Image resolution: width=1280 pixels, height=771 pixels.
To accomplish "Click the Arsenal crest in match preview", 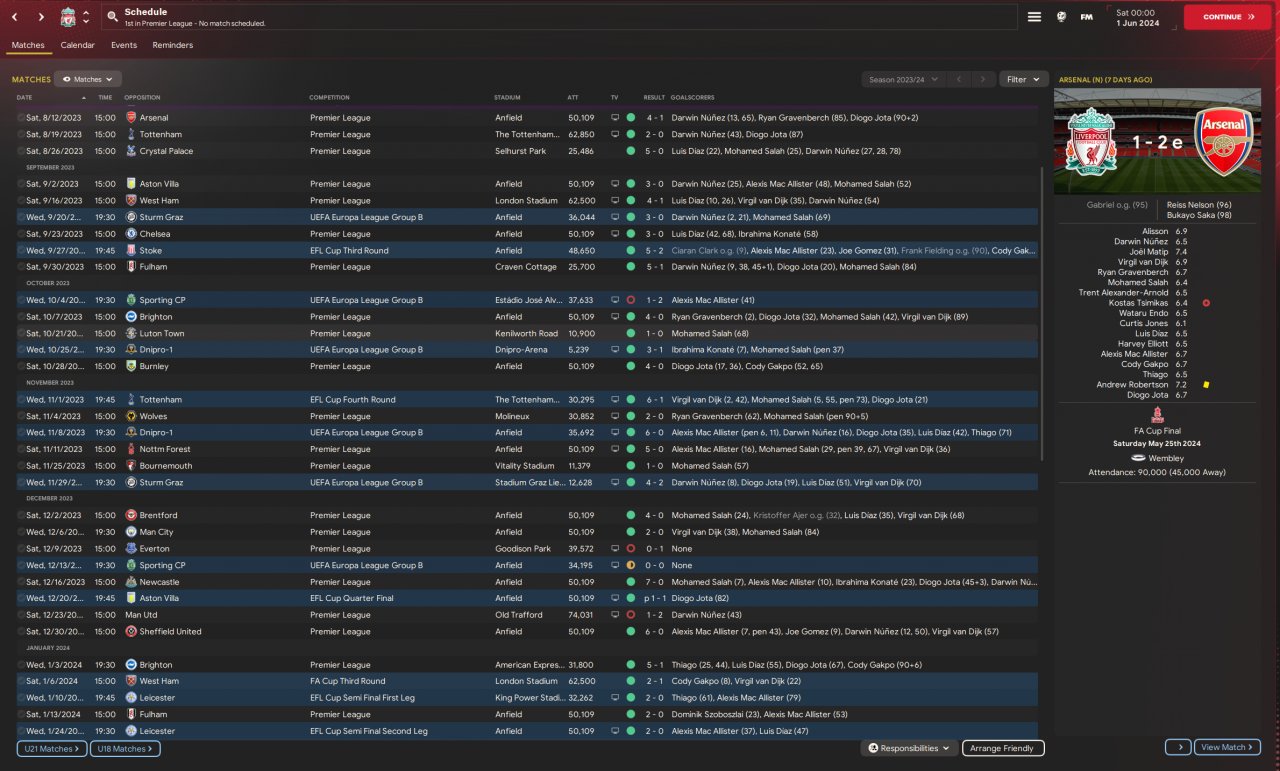I will [1222, 142].
